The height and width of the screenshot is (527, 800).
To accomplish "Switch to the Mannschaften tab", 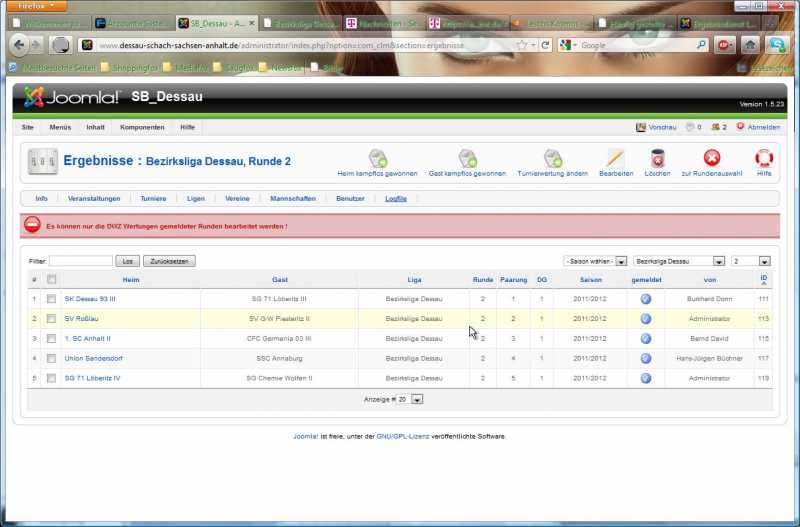I will click(292, 198).
